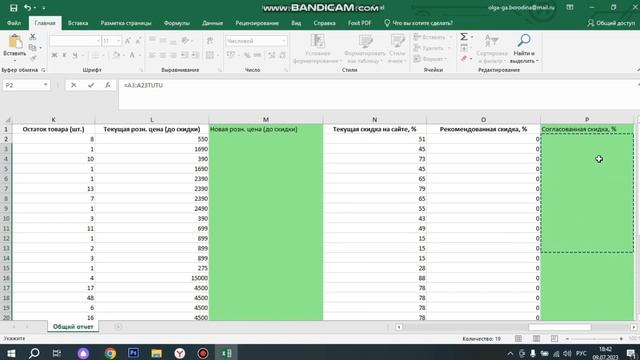Open Windows Start menu
640x360 pixels.
click(11, 353)
